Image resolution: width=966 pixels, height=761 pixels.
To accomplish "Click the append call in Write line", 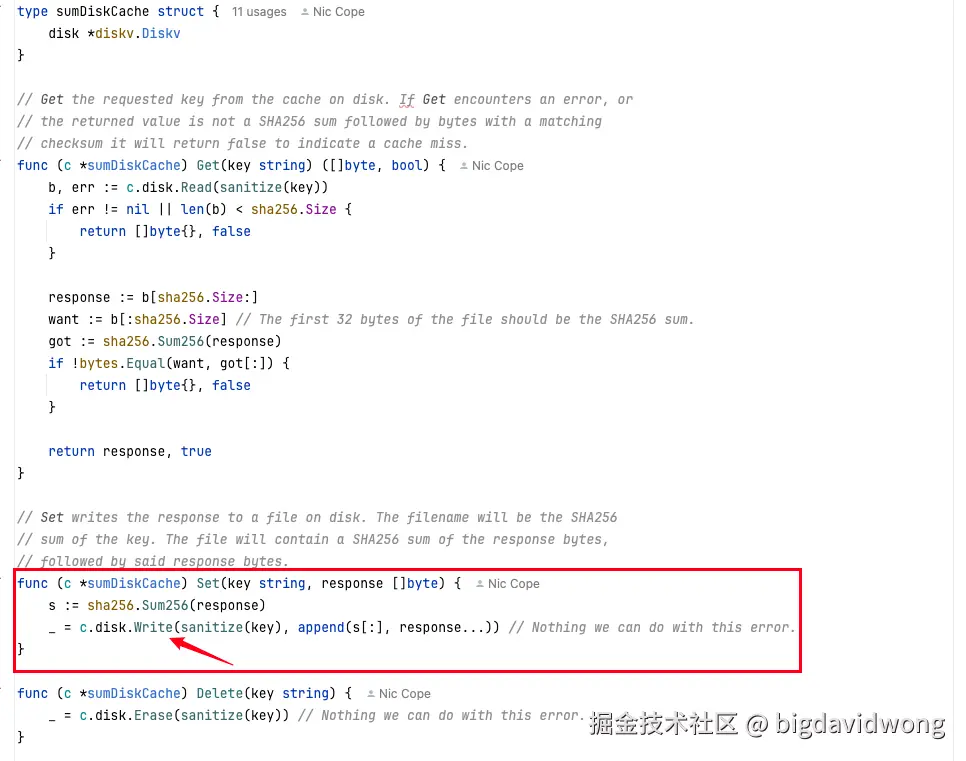I will pyautogui.click(x=321, y=627).
